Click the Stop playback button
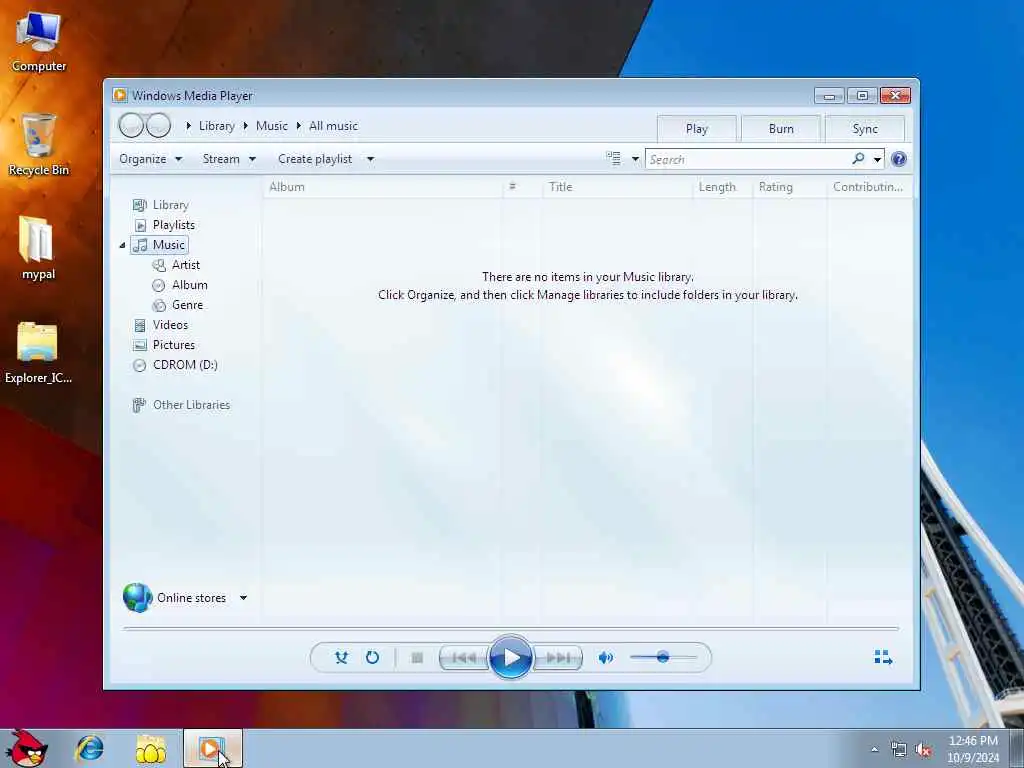 (417, 658)
